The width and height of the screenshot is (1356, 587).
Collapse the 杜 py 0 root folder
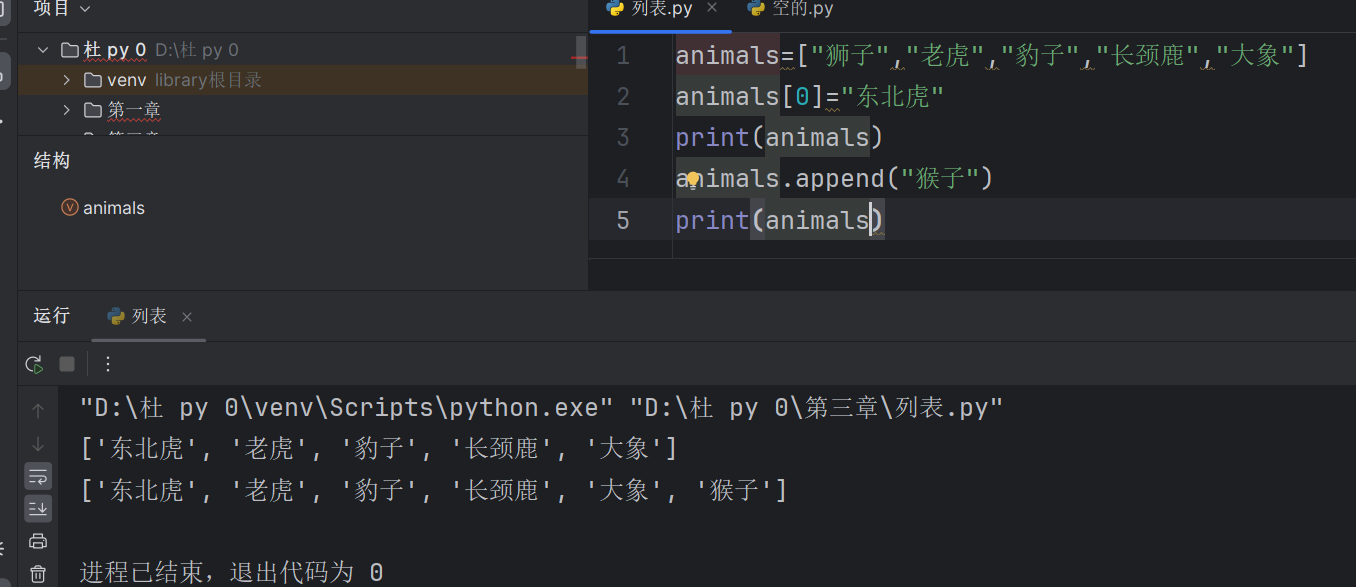[43, 50]
